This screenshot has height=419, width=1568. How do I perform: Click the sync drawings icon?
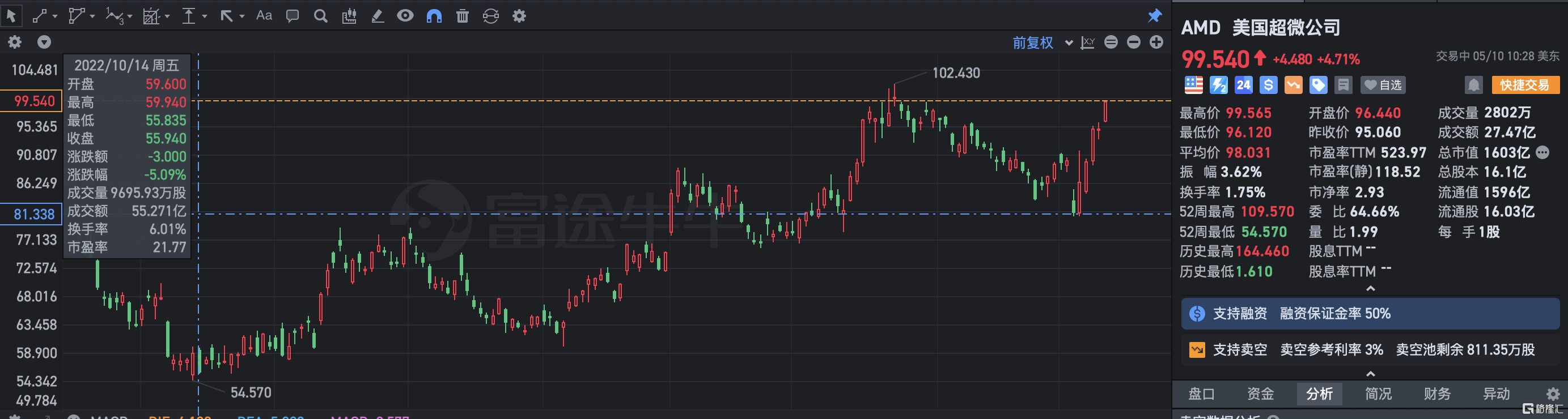tap(490, 16)
